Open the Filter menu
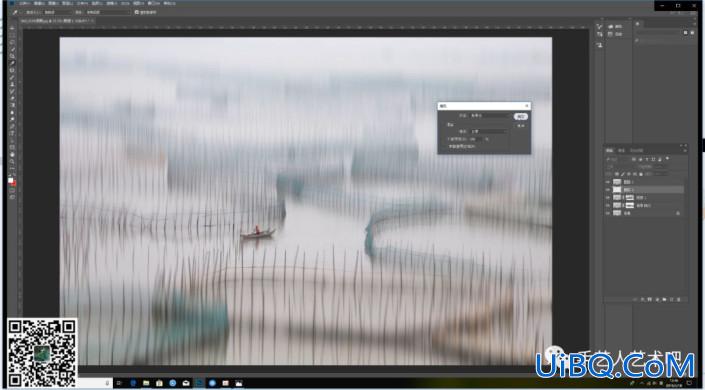Viewport: 705px width, 390px height. [x=111, y=3]
